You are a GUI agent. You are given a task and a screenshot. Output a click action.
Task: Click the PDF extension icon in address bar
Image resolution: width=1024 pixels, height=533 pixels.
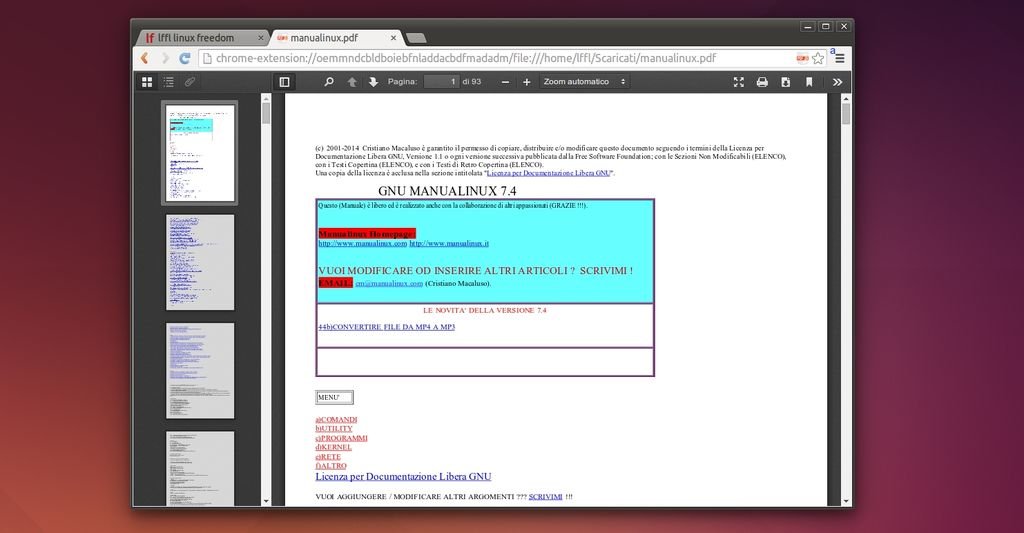(802, 58)
